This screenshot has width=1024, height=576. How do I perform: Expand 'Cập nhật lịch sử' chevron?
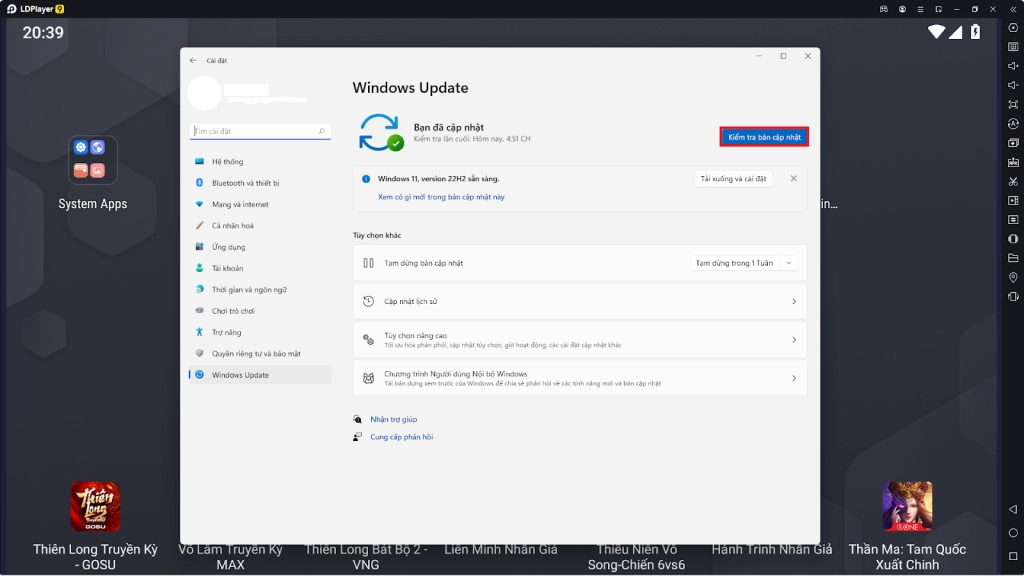tap(794, 302)
